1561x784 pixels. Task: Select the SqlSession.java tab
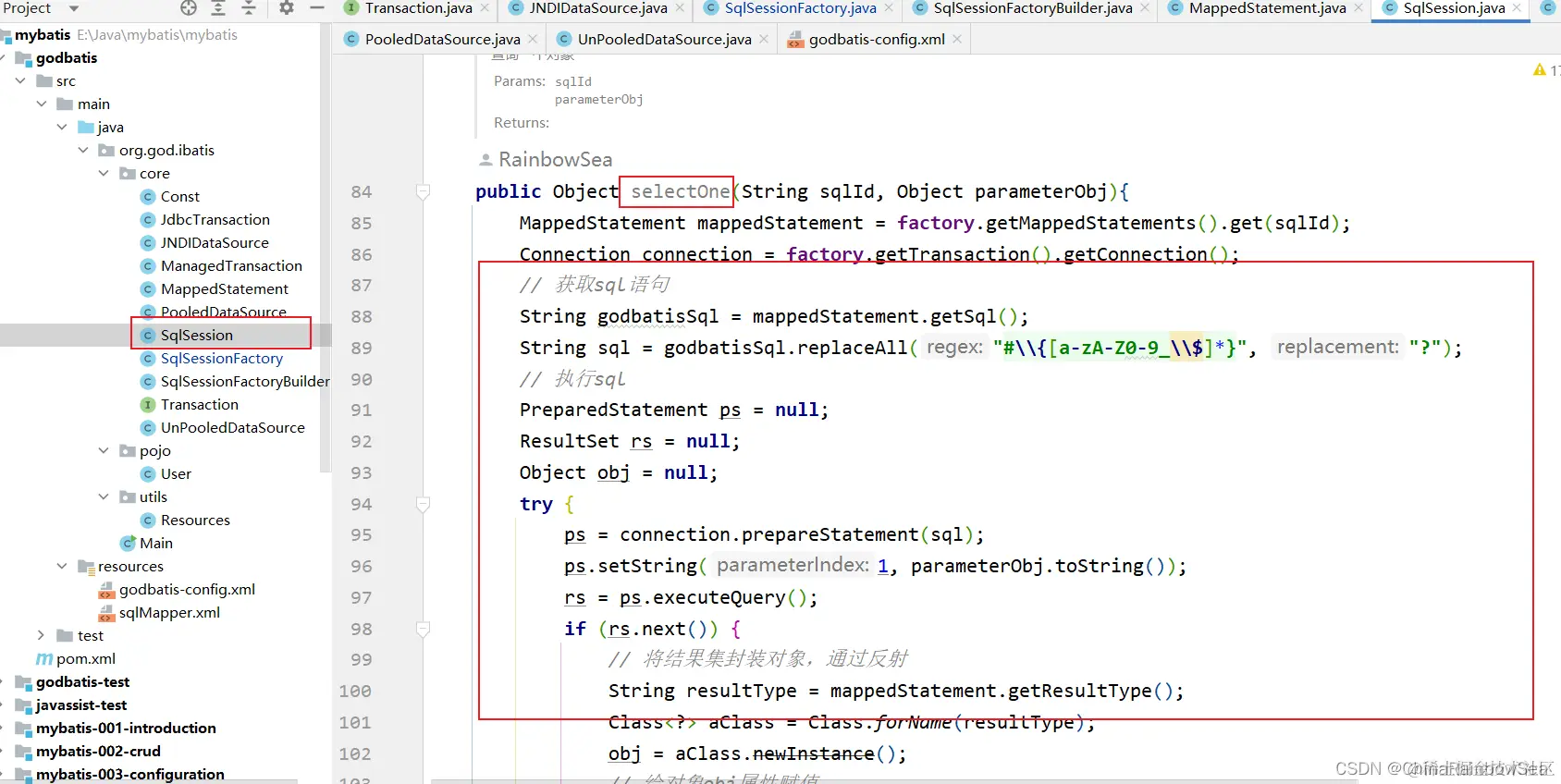(x=1454, y=8)
